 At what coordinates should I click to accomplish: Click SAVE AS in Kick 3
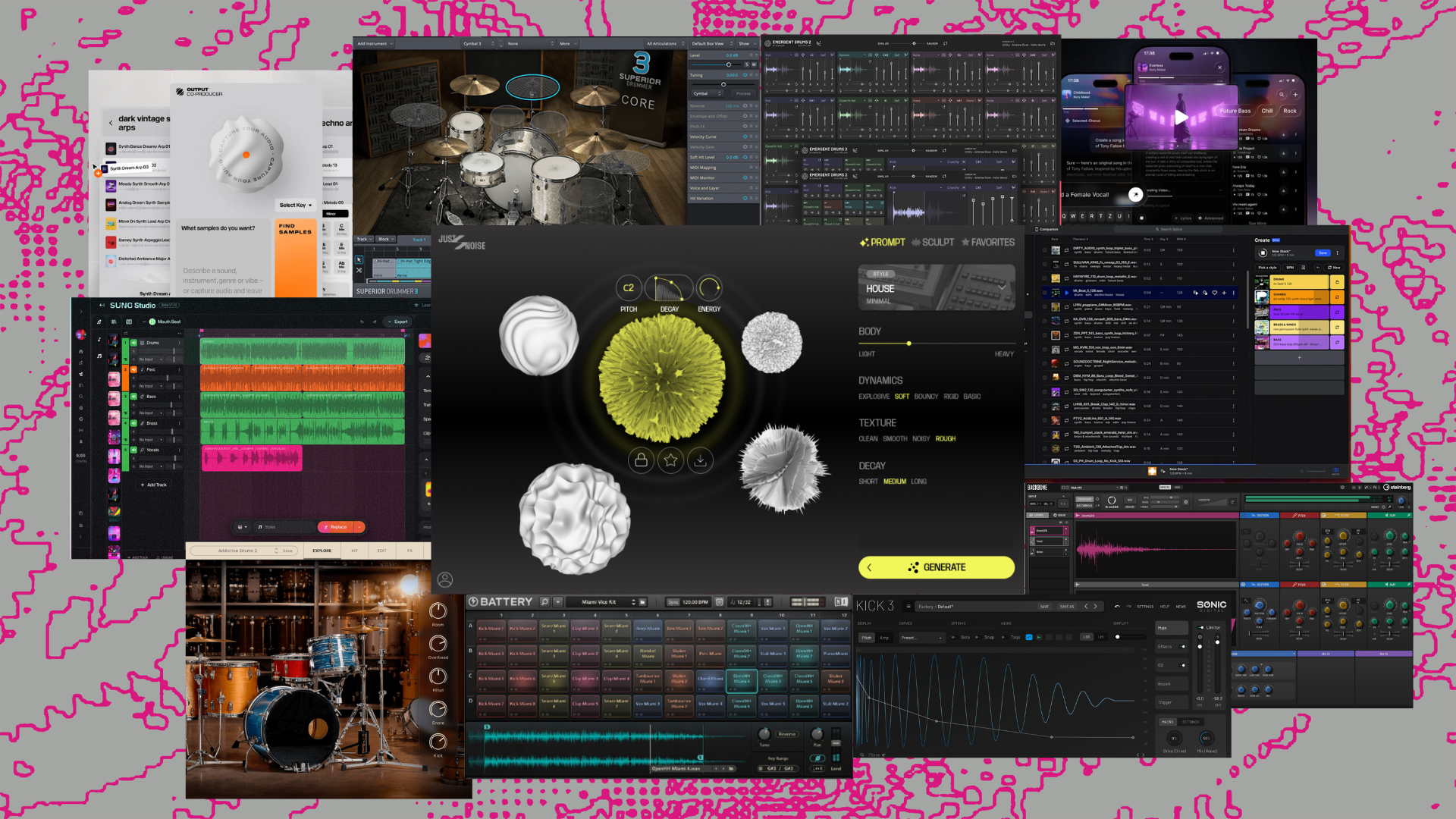point(1066,607)
